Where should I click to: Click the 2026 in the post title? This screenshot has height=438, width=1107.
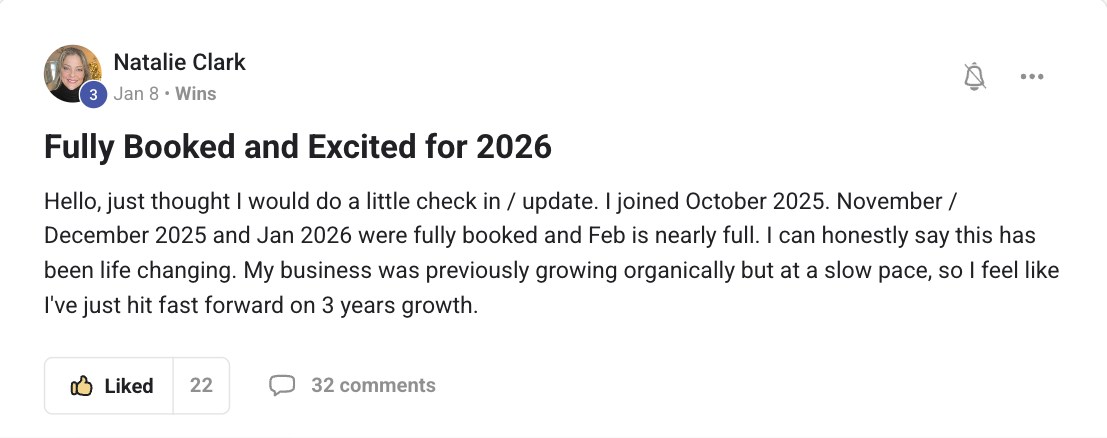(x=514, y=147)
